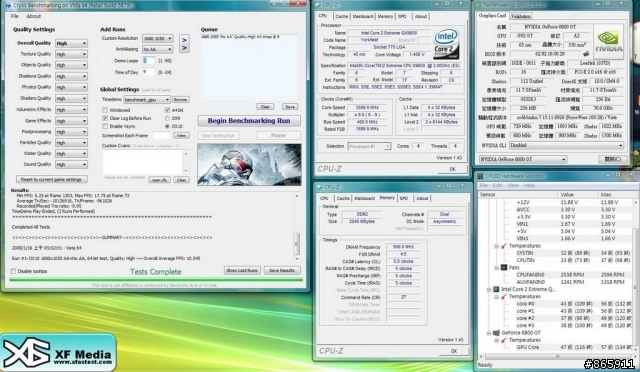Click the Results log vertical scrollbar
This screenshot has width=640, height=372.
[297, 227]
